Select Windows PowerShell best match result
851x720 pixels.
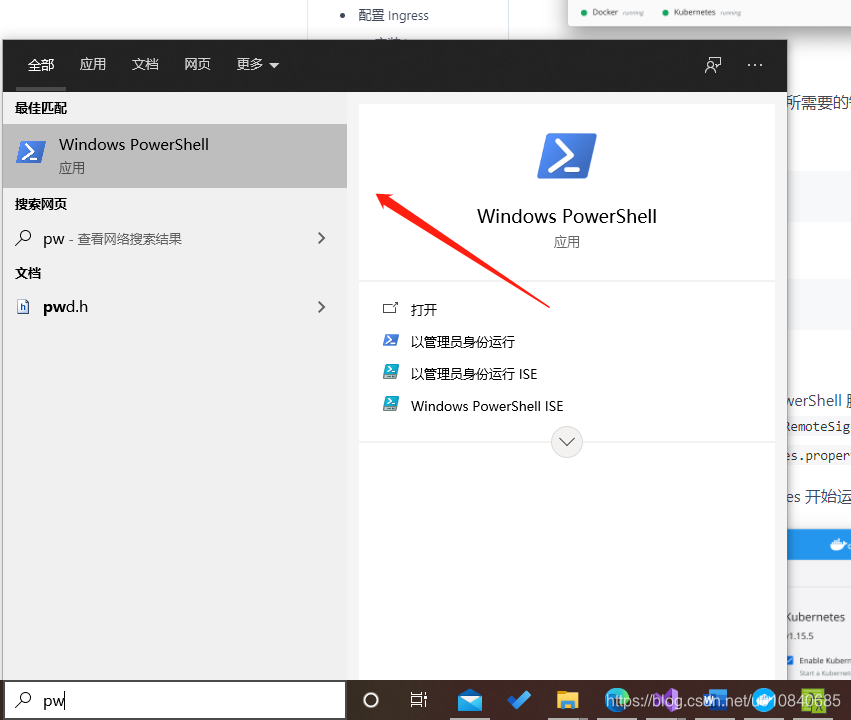(175, 156)
